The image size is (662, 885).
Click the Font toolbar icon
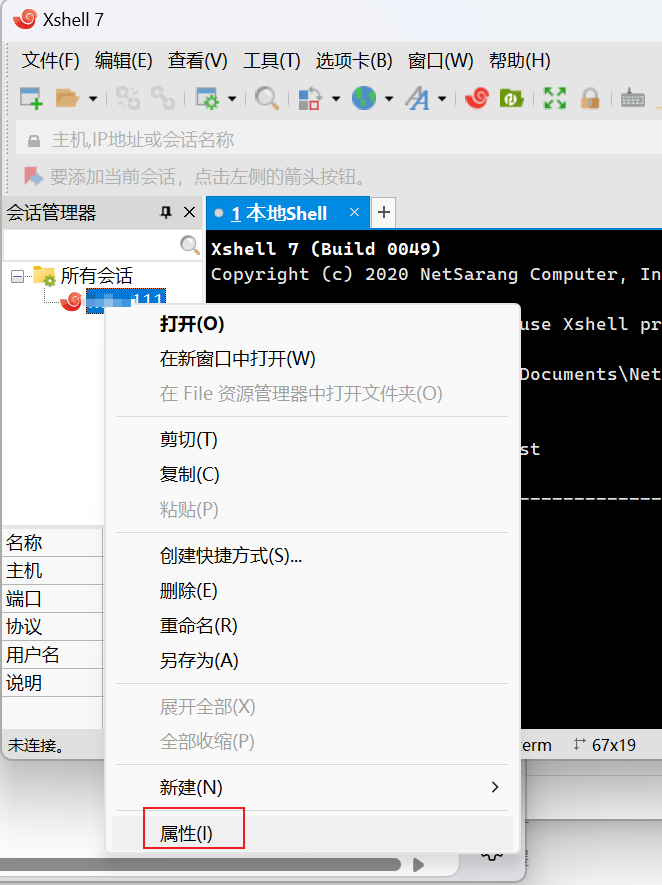coord(418,98)
